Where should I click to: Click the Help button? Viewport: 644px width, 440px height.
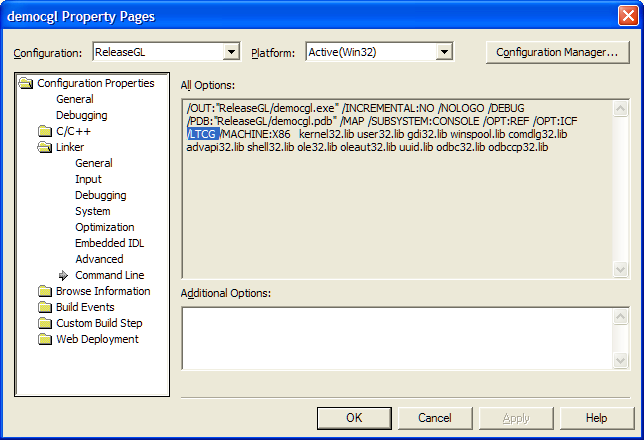pos(596,418)
